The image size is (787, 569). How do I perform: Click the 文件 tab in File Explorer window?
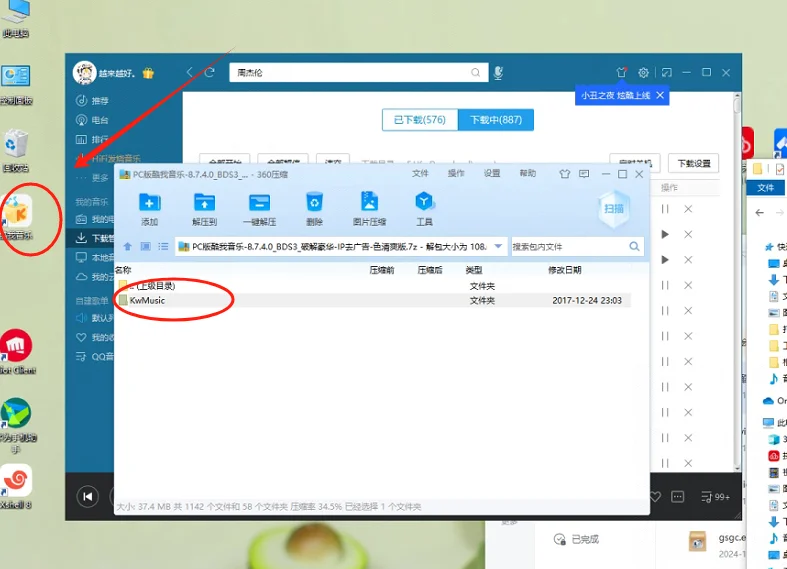click(765, 188)
